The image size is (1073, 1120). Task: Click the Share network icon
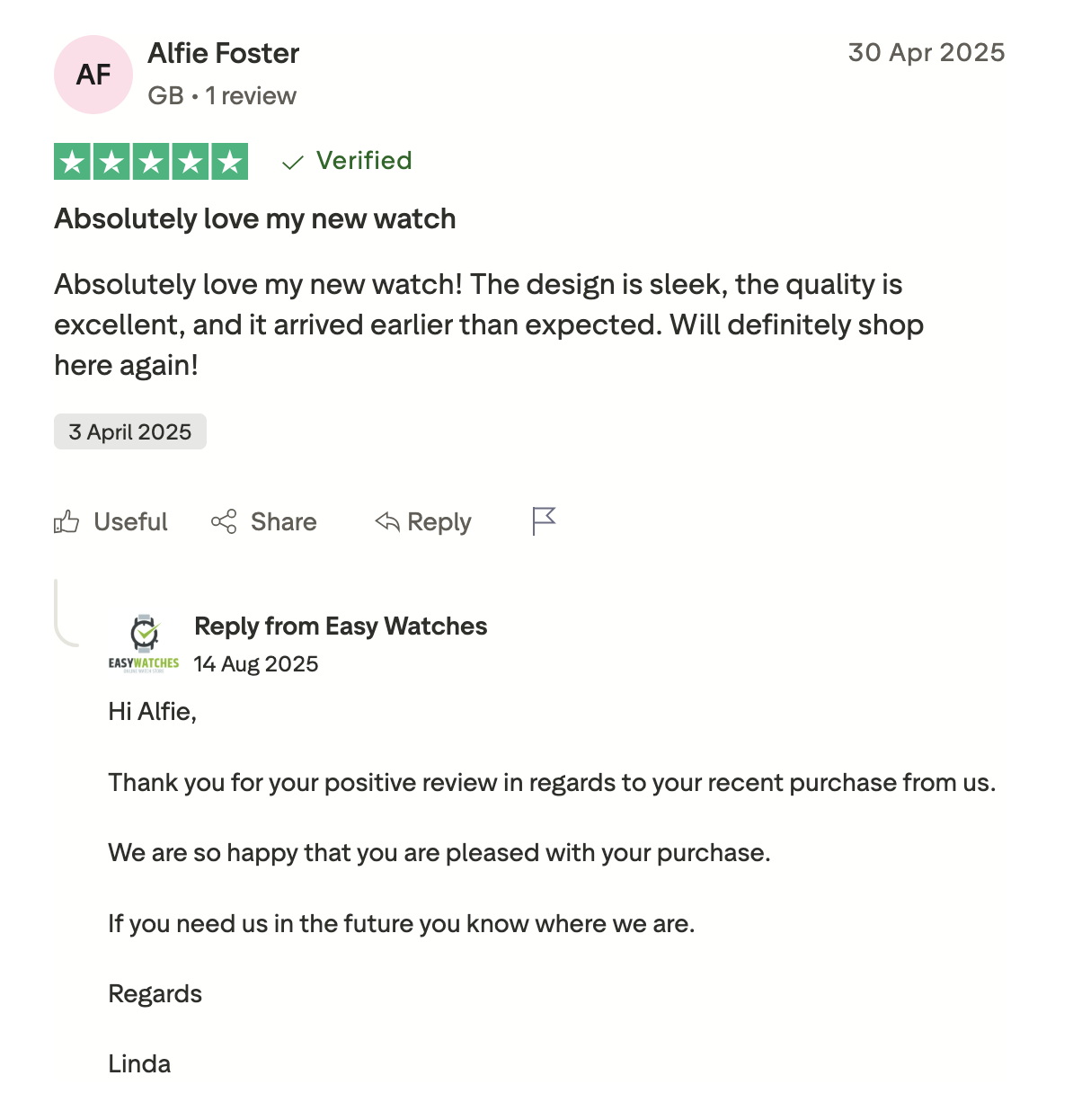click(x=224, y=521)
